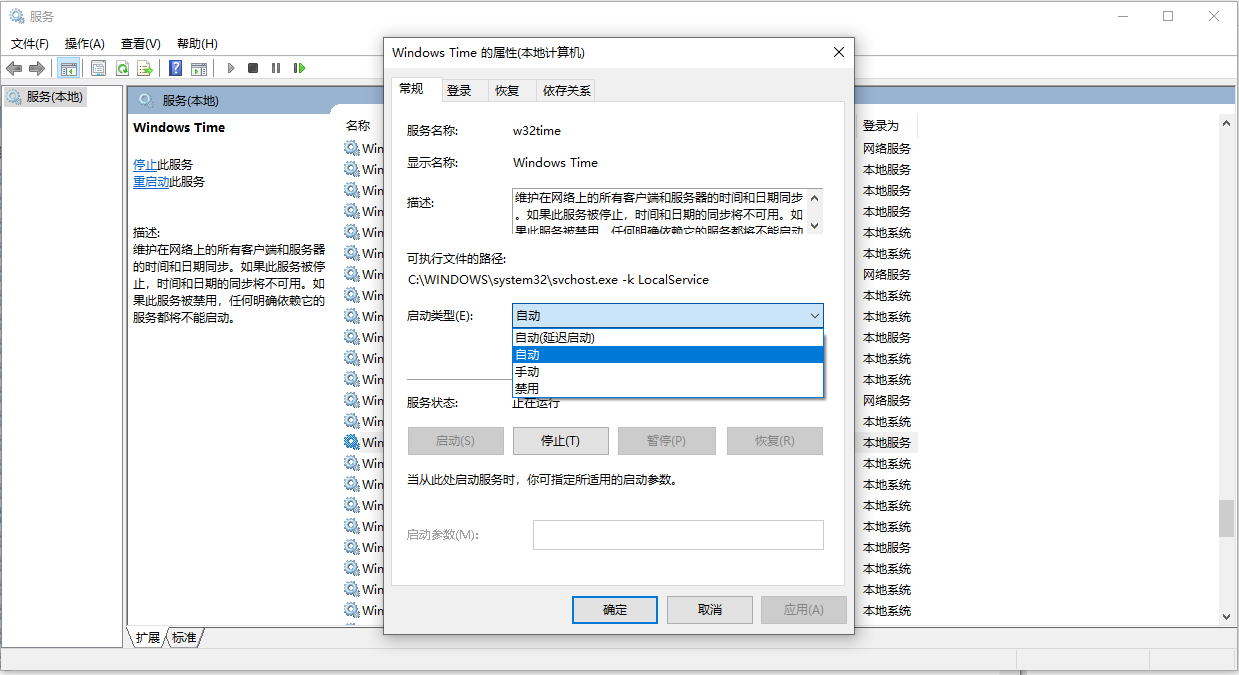The height and width of the screenshot is (675, 1239).
Task: Click the stop service square icon
Action: 254,68
